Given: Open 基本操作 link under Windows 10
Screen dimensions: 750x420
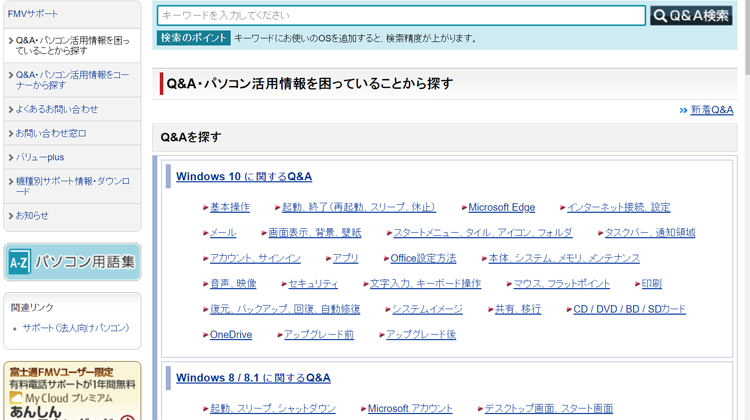Looking at the screenshot, I should pos(230,207).
